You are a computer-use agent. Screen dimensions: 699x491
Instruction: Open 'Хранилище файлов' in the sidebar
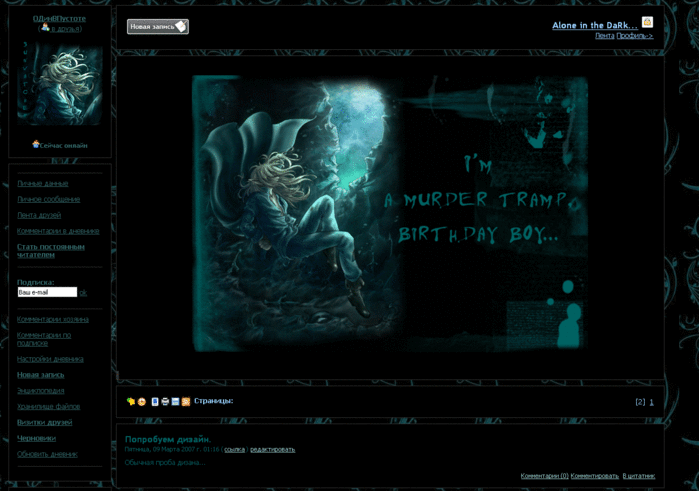[x=48, y=407]
